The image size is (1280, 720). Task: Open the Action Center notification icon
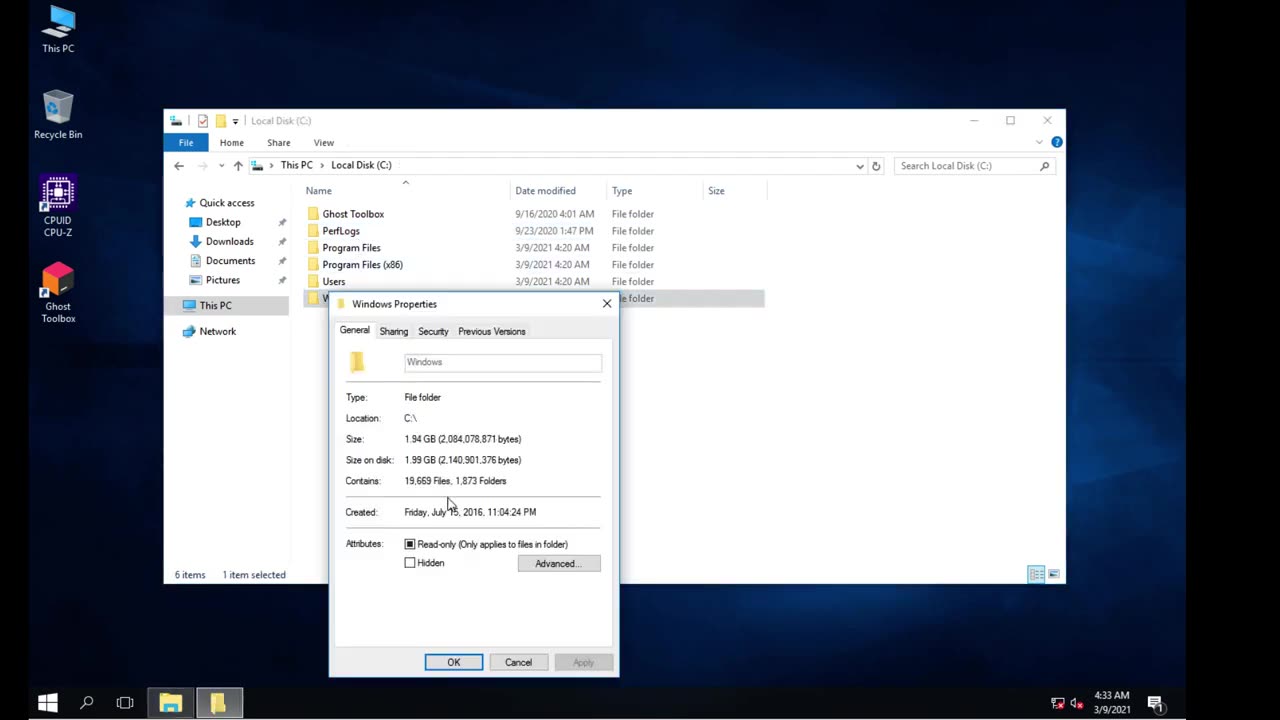tap(1155, 703)
